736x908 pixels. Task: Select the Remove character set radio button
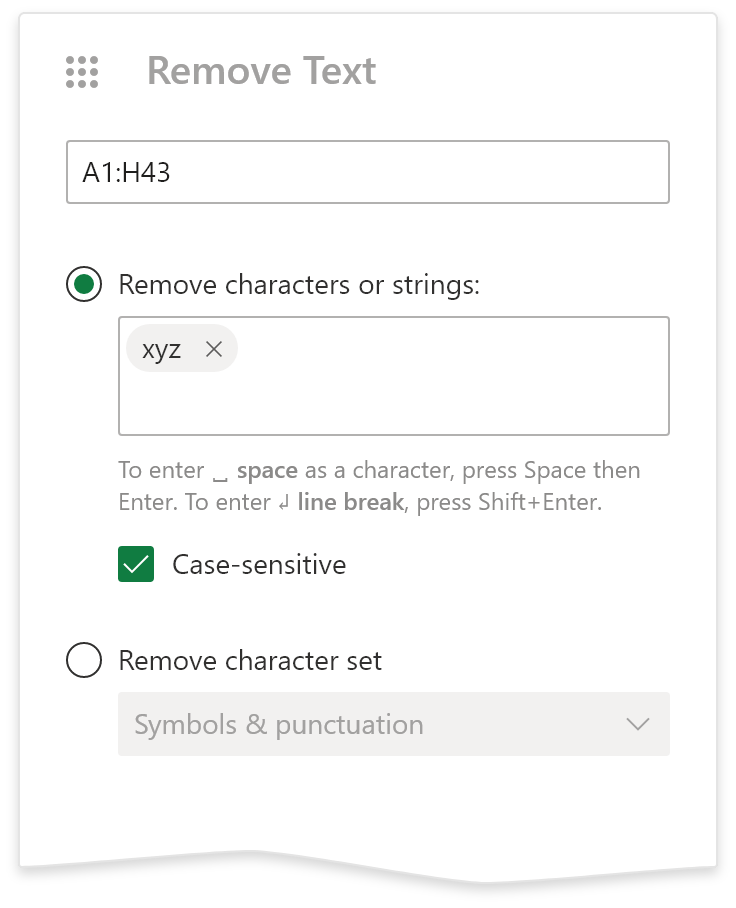(84, 660)
